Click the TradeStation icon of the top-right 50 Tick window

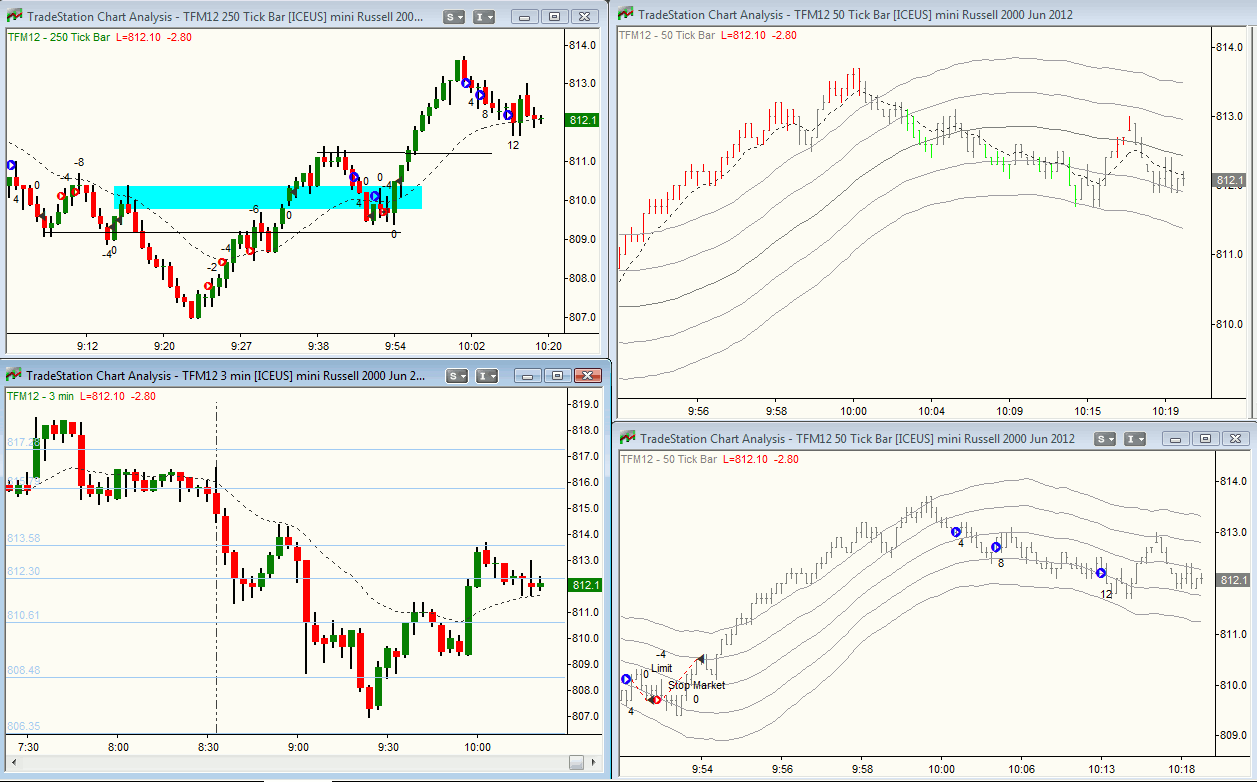pos(625,12)
